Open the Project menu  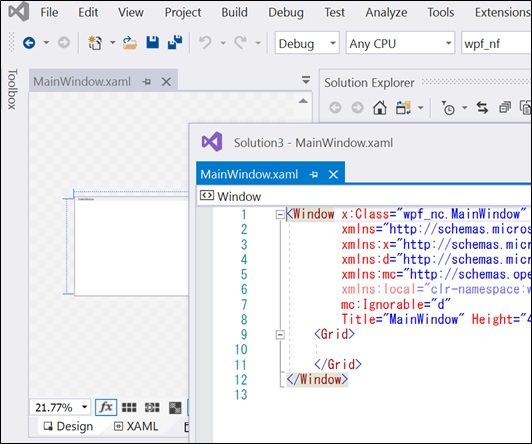pyautogui.click(x=183, y=13)
